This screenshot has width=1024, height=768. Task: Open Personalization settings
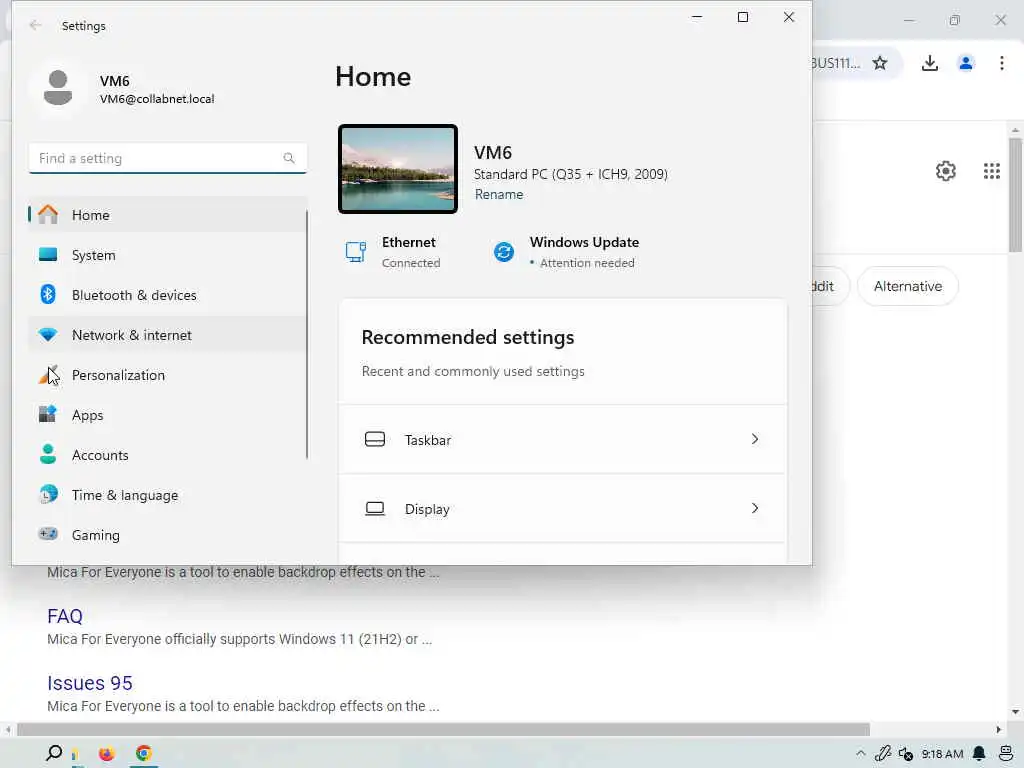(167, 375)
